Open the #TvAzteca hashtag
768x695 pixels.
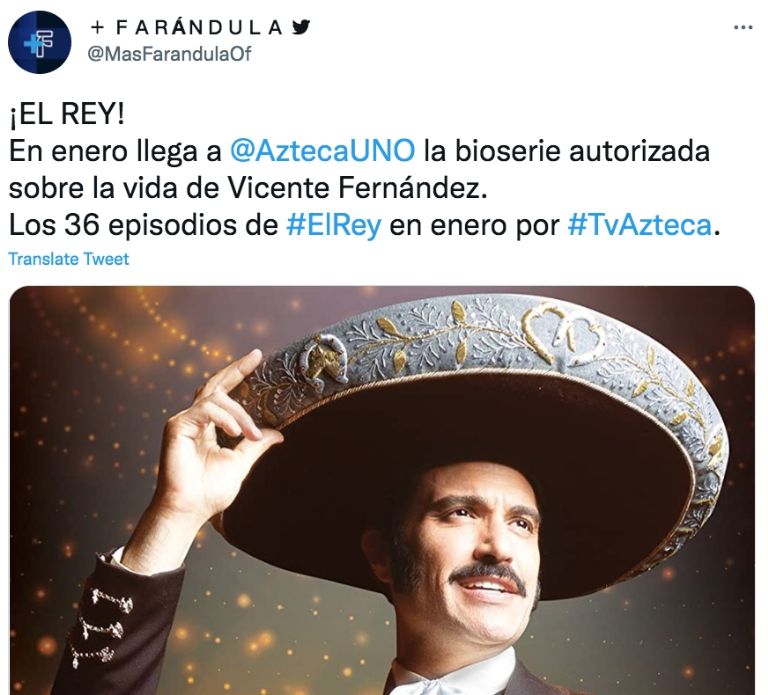point(640,225)
